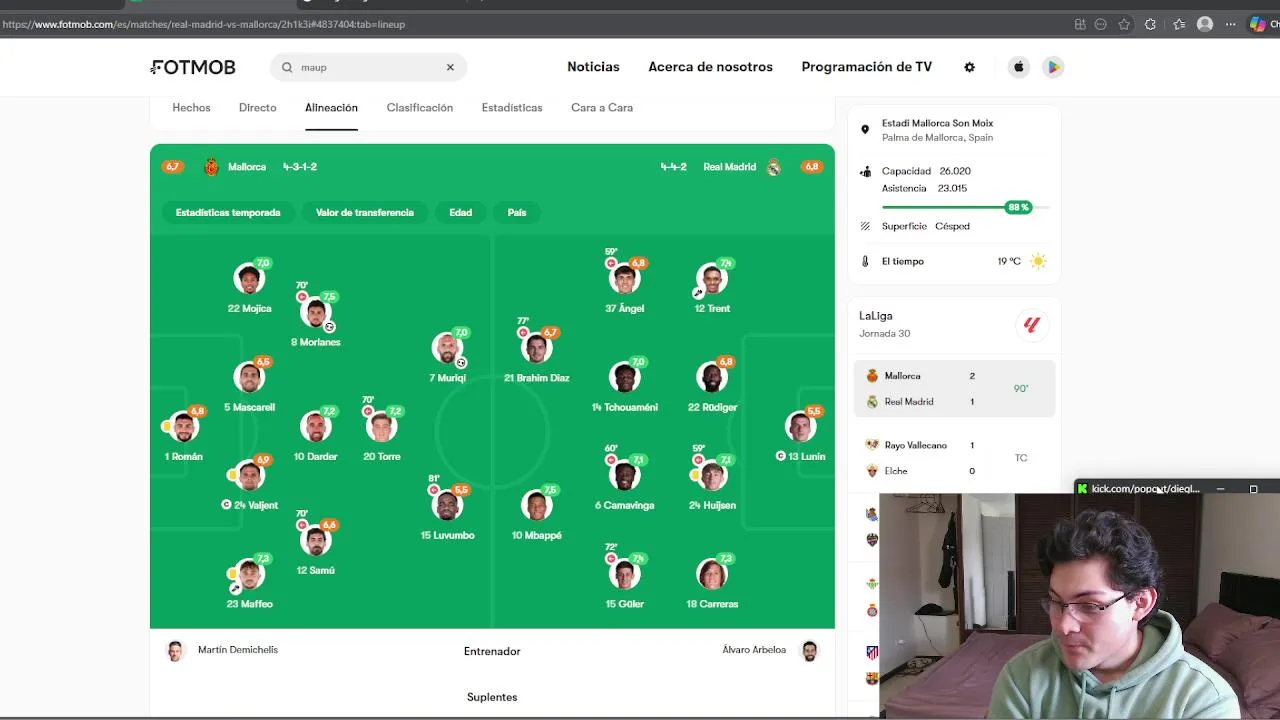Open Noticias in top navigation

(593, 67)
